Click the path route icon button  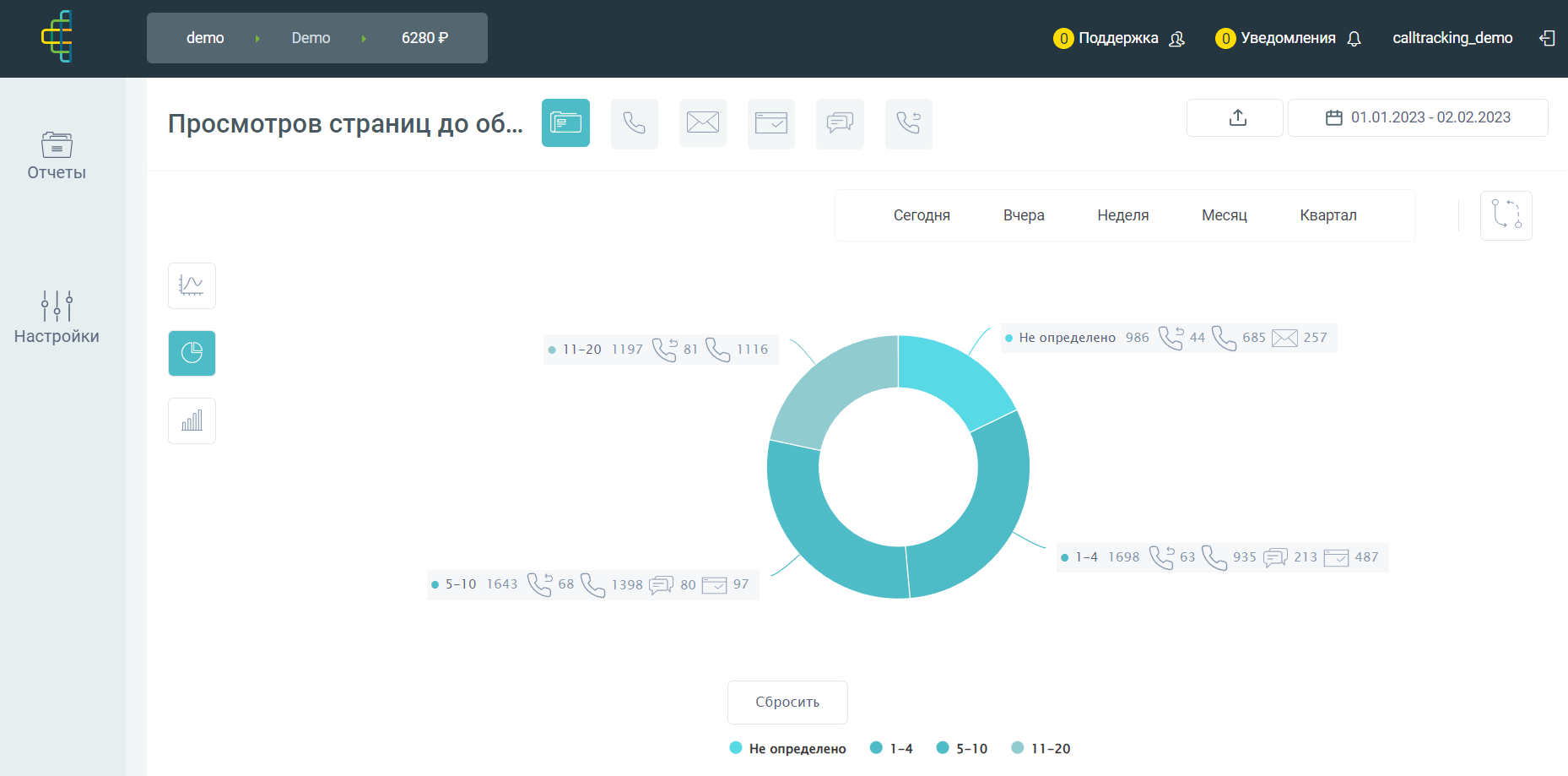click(1506, 215)
